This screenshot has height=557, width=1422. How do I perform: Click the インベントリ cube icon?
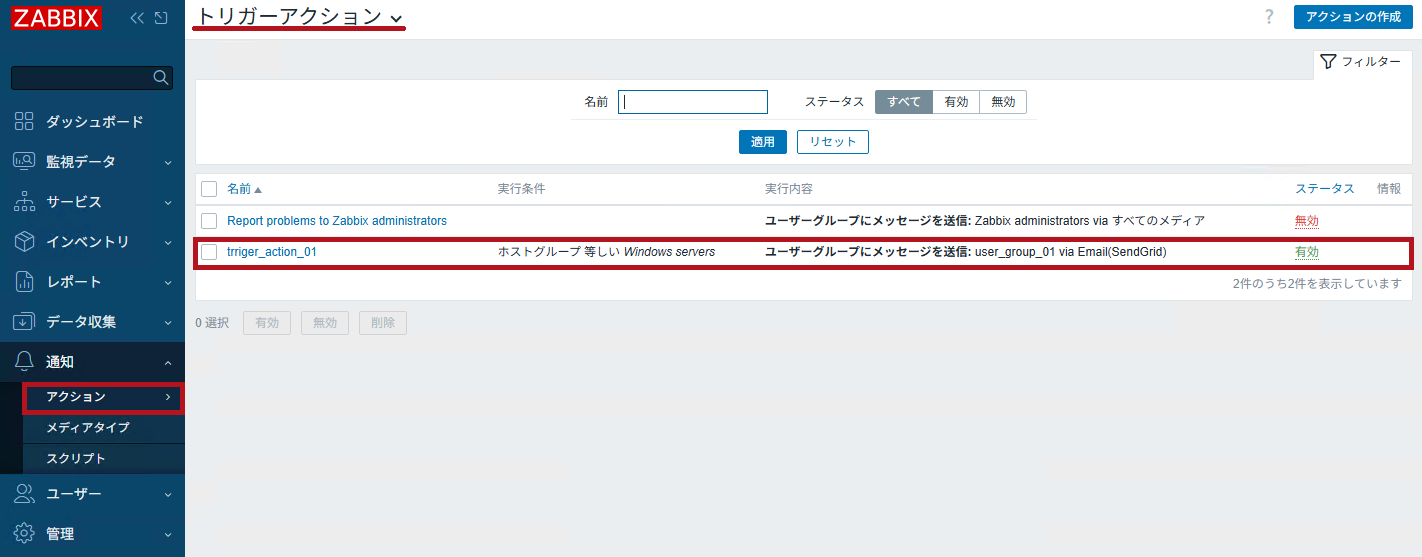pyautogui.click(x=25, y=241)
